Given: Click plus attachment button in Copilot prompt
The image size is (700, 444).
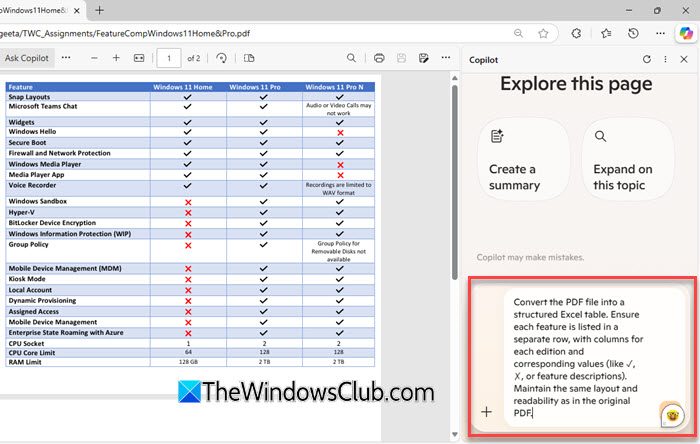Looking at the screenshot, I should coord(487,412).
